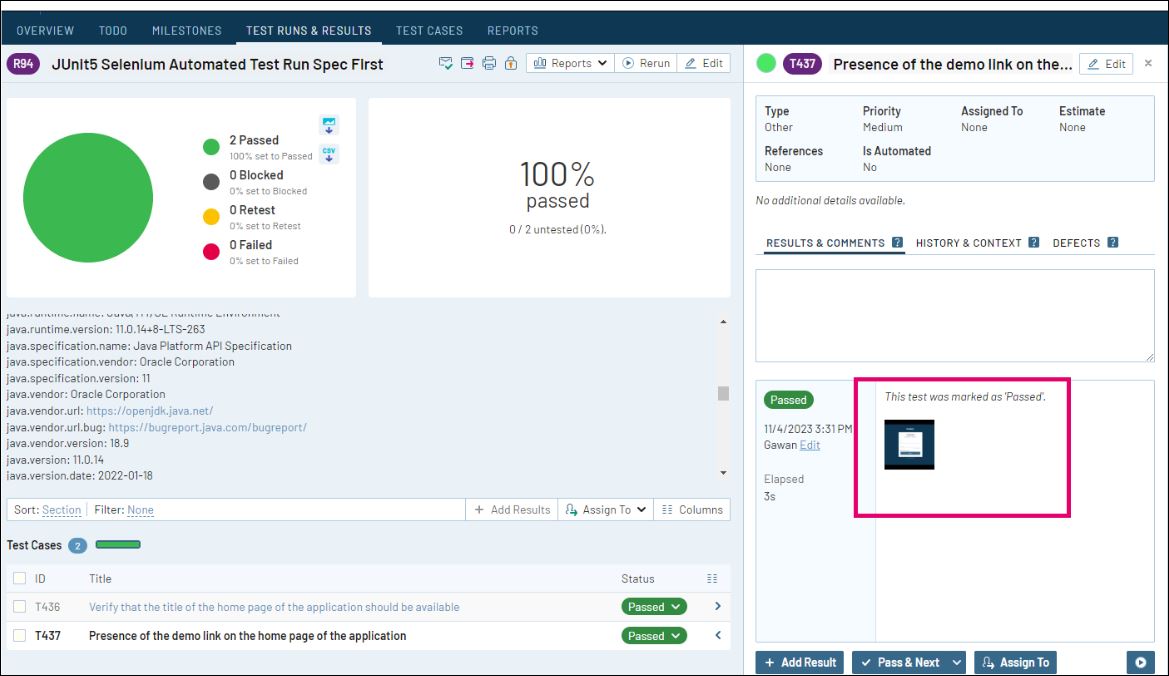This screenshot has width=1169, height=676.
Task: Check the header checkbox to select all test cases
Action: [18, 578]
